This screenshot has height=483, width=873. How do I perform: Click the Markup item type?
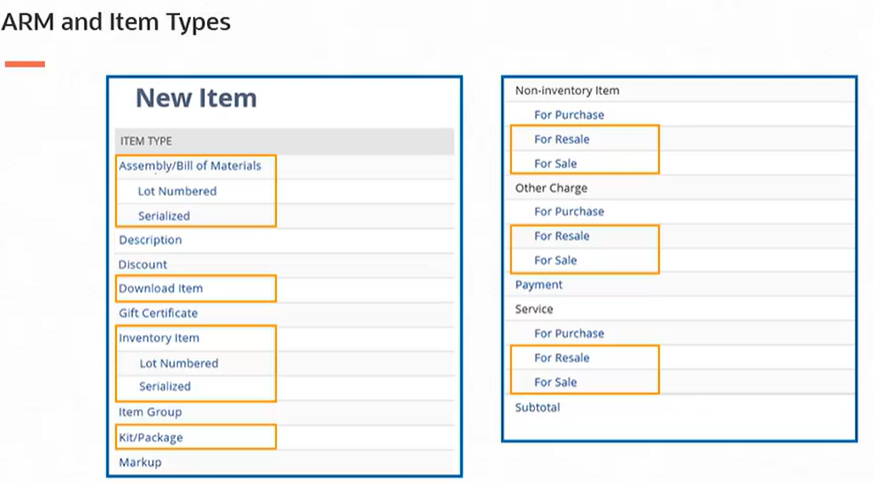pos(140,462)
